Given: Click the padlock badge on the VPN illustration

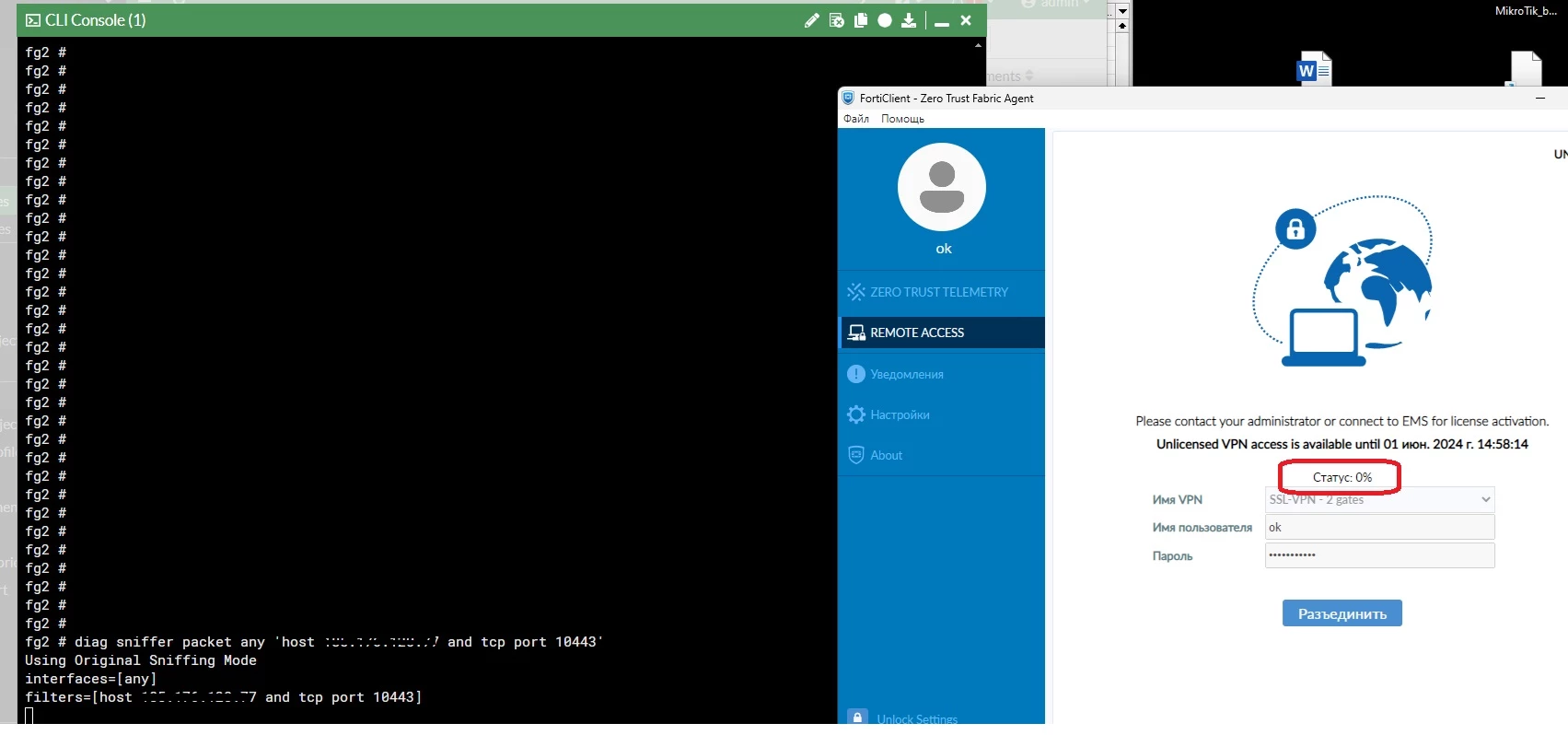Looking at the screenshot, I should pyautogui.click(x=1295, y=228).
